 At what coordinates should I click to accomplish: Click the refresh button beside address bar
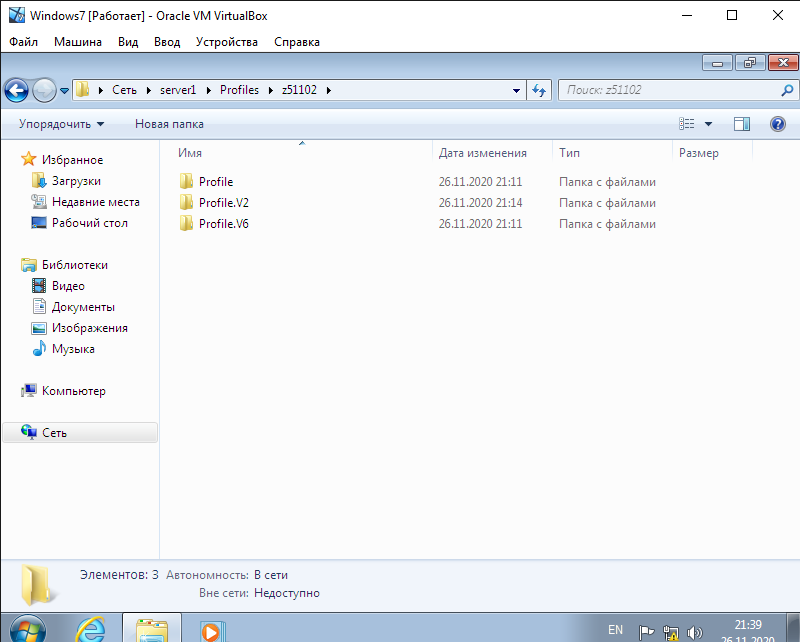tap(539, 90)
